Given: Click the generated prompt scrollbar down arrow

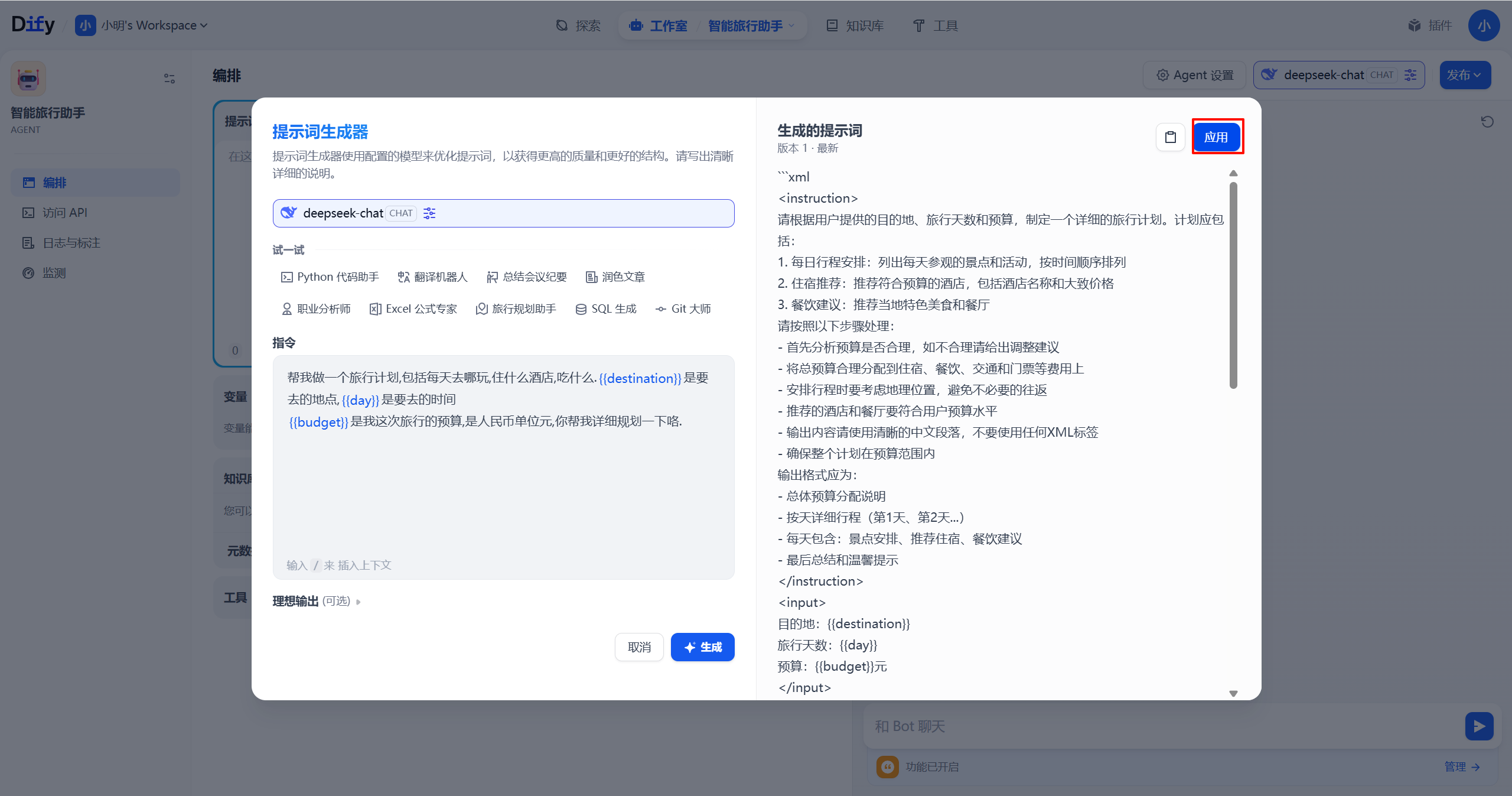Looking at the screenshot, I should tap(1233, 694).
